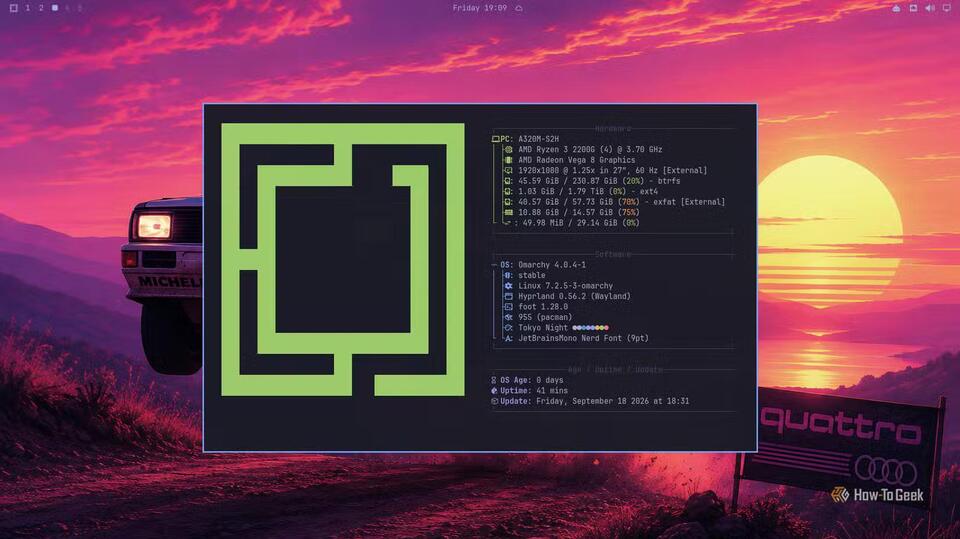Click 'AMD Radeon Vega 8 Graphics' text
Viewport: 960px width, 539px height.
click(577, 160)
